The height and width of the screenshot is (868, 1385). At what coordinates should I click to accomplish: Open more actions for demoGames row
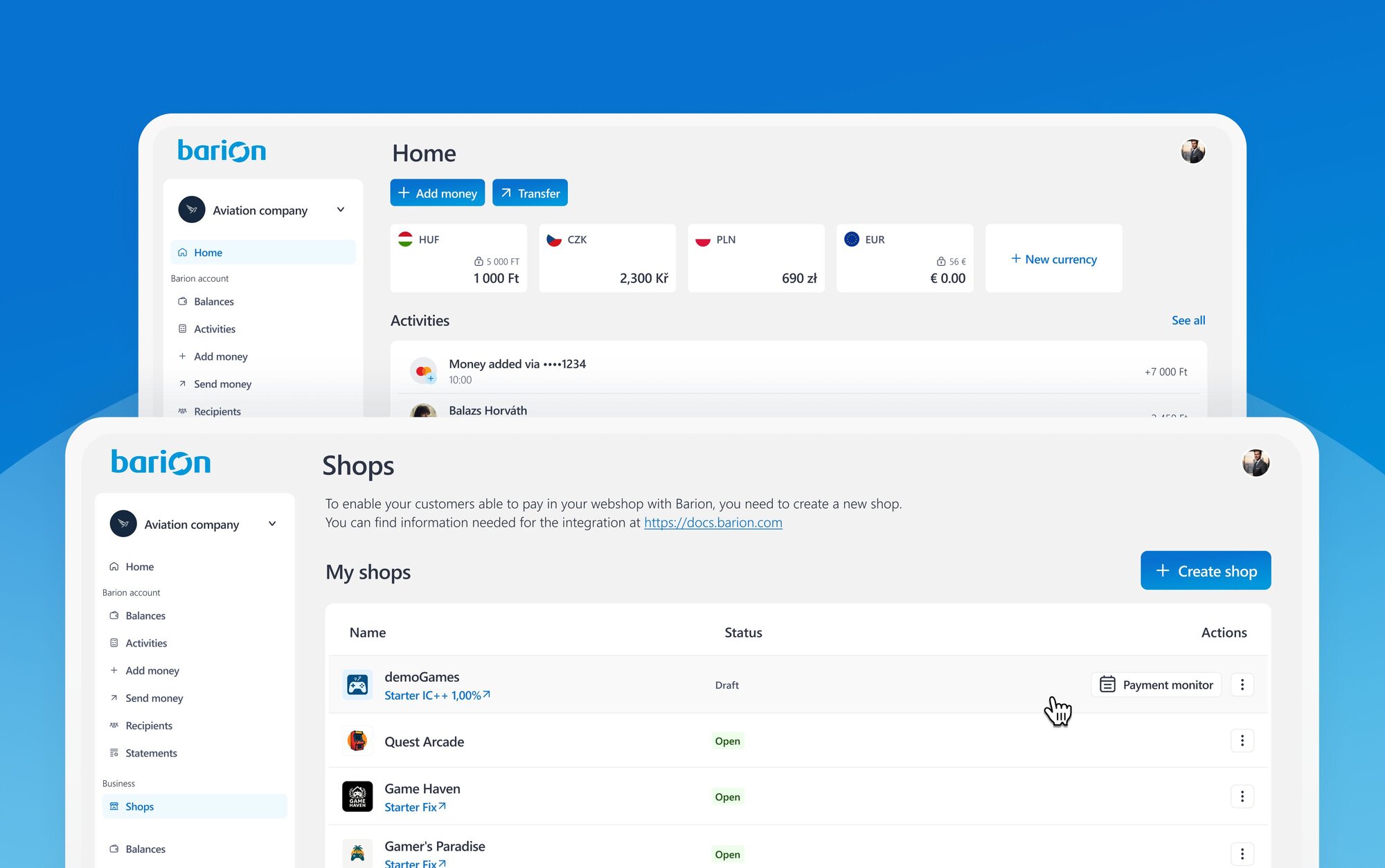(x=1242, y=685)
